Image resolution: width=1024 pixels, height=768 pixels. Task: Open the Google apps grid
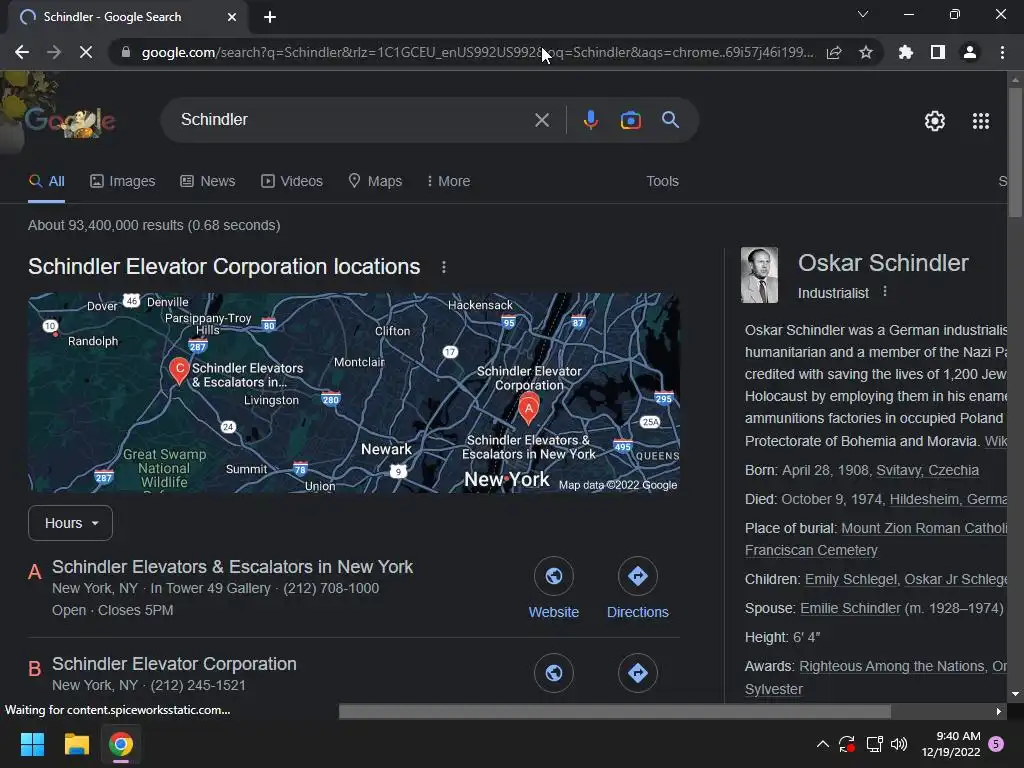(981, 121)
